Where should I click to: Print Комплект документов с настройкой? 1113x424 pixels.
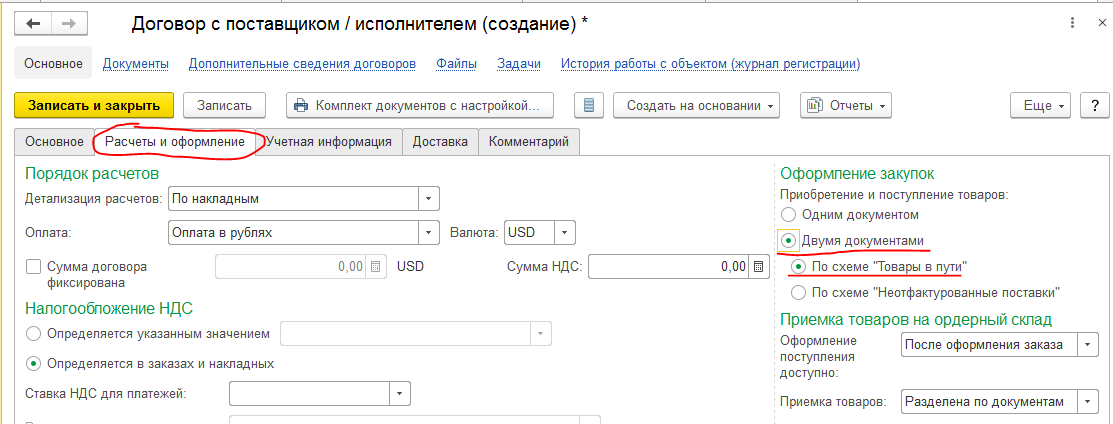tap(419, 105)
